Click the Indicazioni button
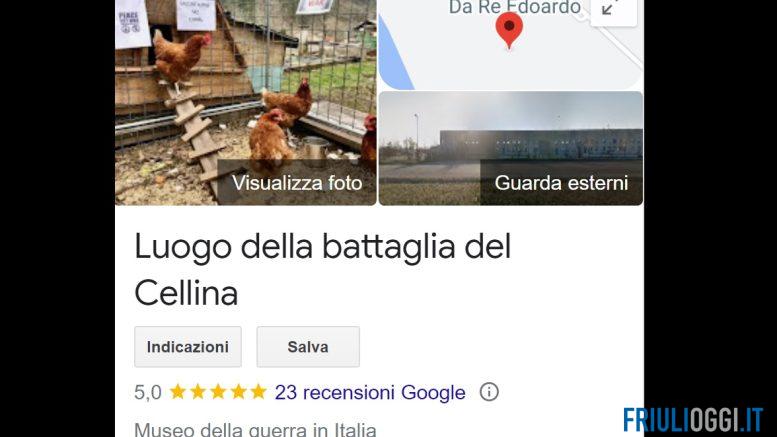Viewport: 777px width, 437px height. [x=188, y=347]
